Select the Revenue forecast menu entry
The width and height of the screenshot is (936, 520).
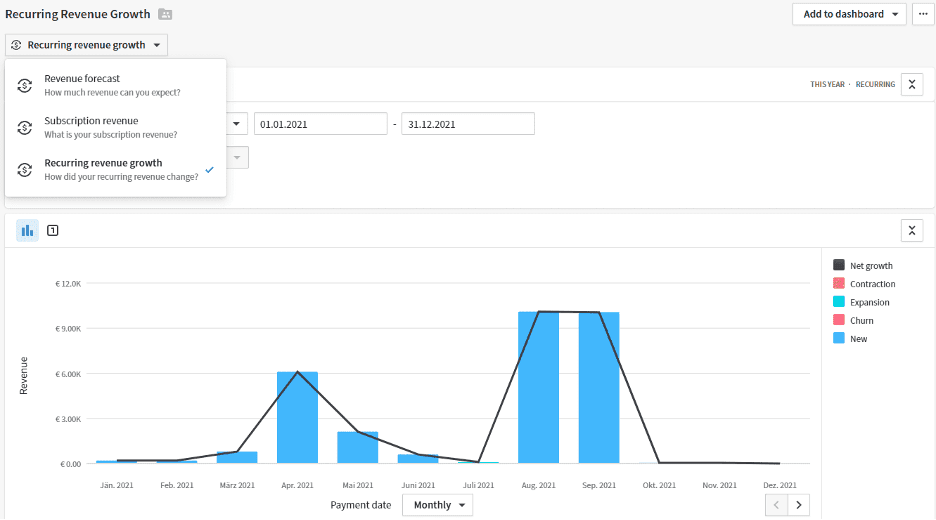[115, 85]
